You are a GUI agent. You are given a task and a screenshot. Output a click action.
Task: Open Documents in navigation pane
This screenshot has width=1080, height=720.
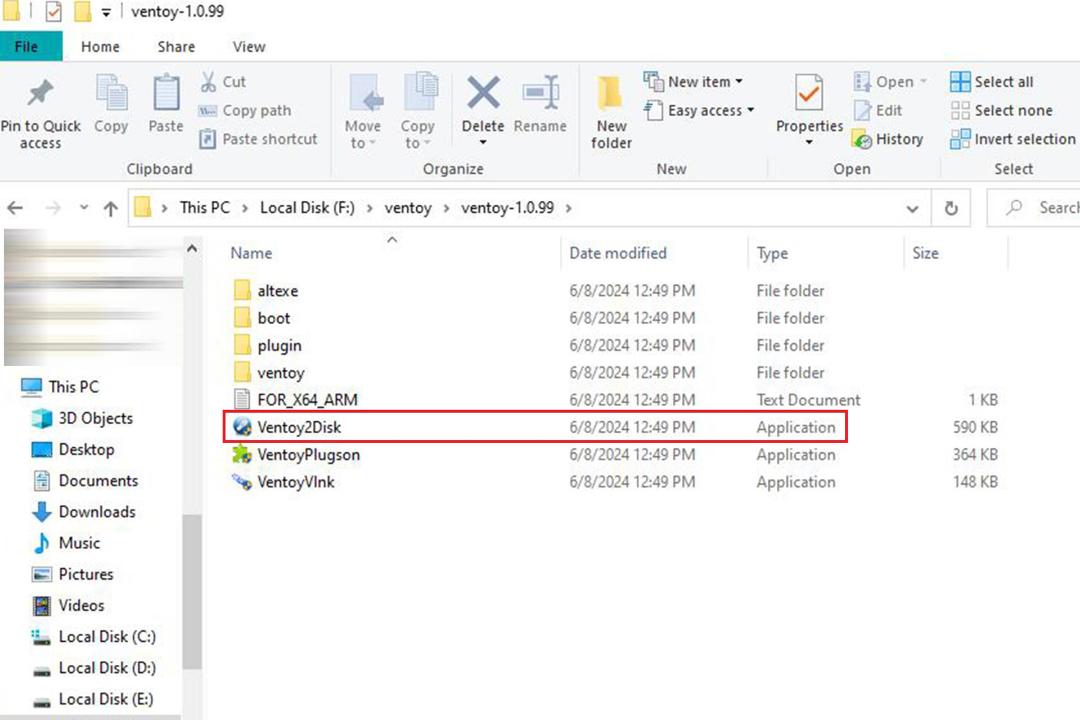(98, 480)
